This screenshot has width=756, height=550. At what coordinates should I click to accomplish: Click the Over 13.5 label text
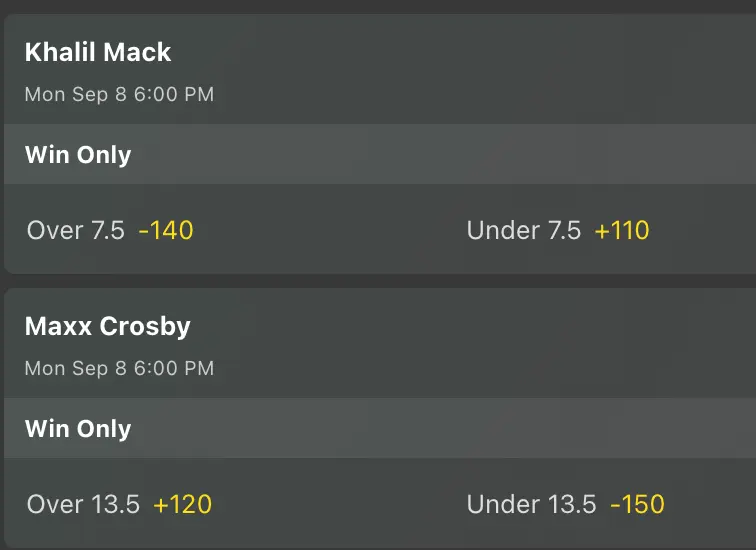point(83,505)
